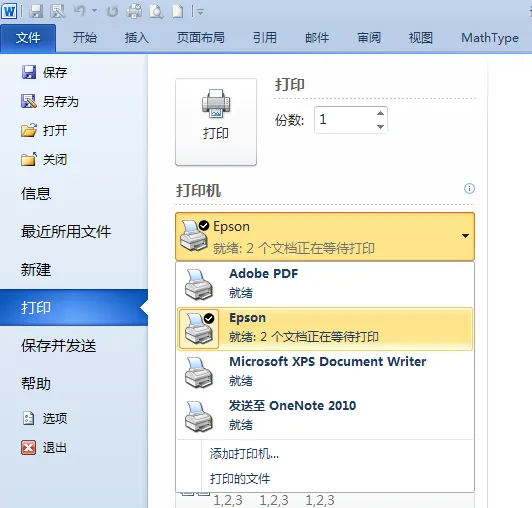Select Microsoft XPS Document Writer printer
The height and width of the screenshot is (508, 532).
[x=325, y=372]
